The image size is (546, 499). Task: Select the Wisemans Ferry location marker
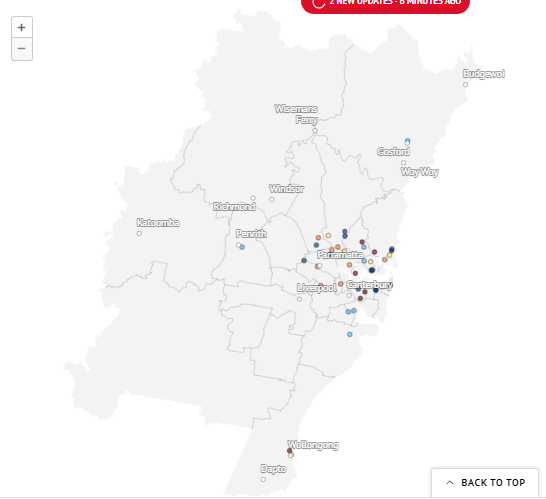315,131
